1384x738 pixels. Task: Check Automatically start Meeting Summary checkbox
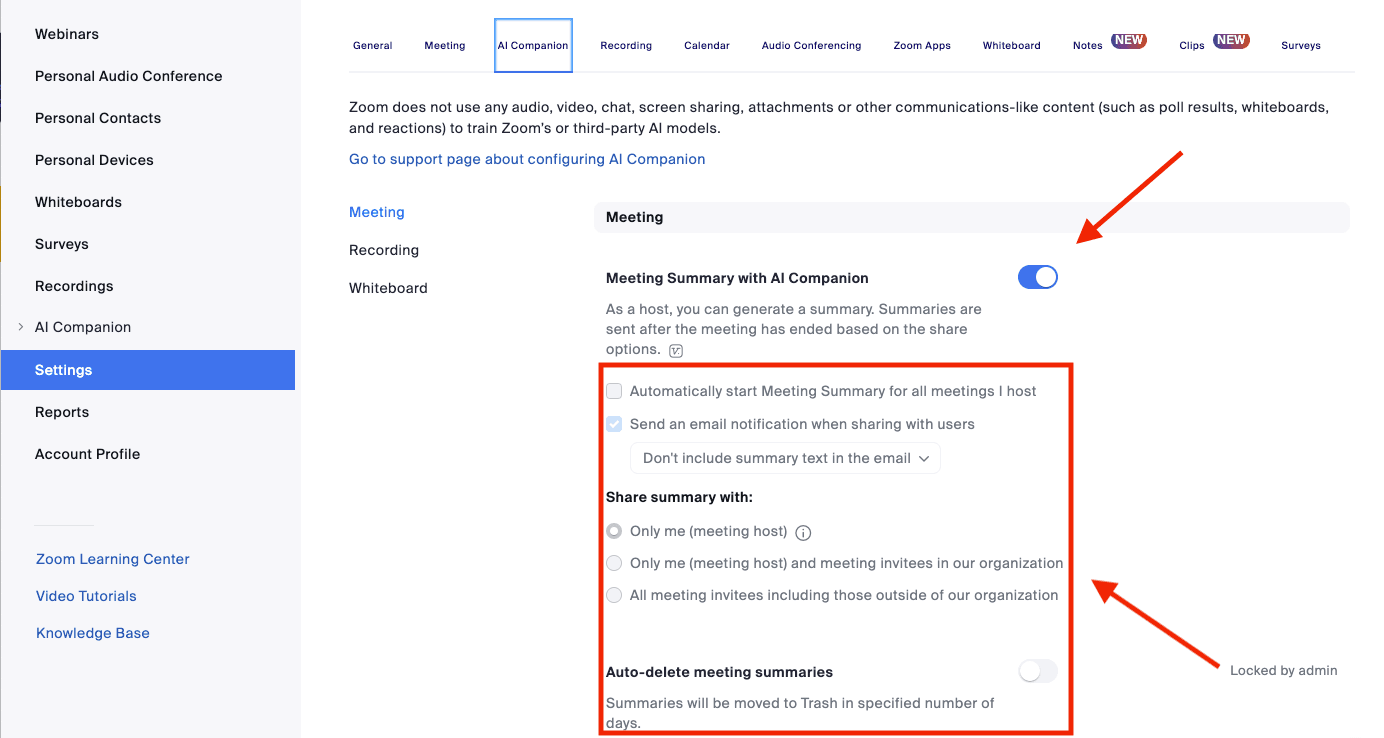(x=614, y=391)
